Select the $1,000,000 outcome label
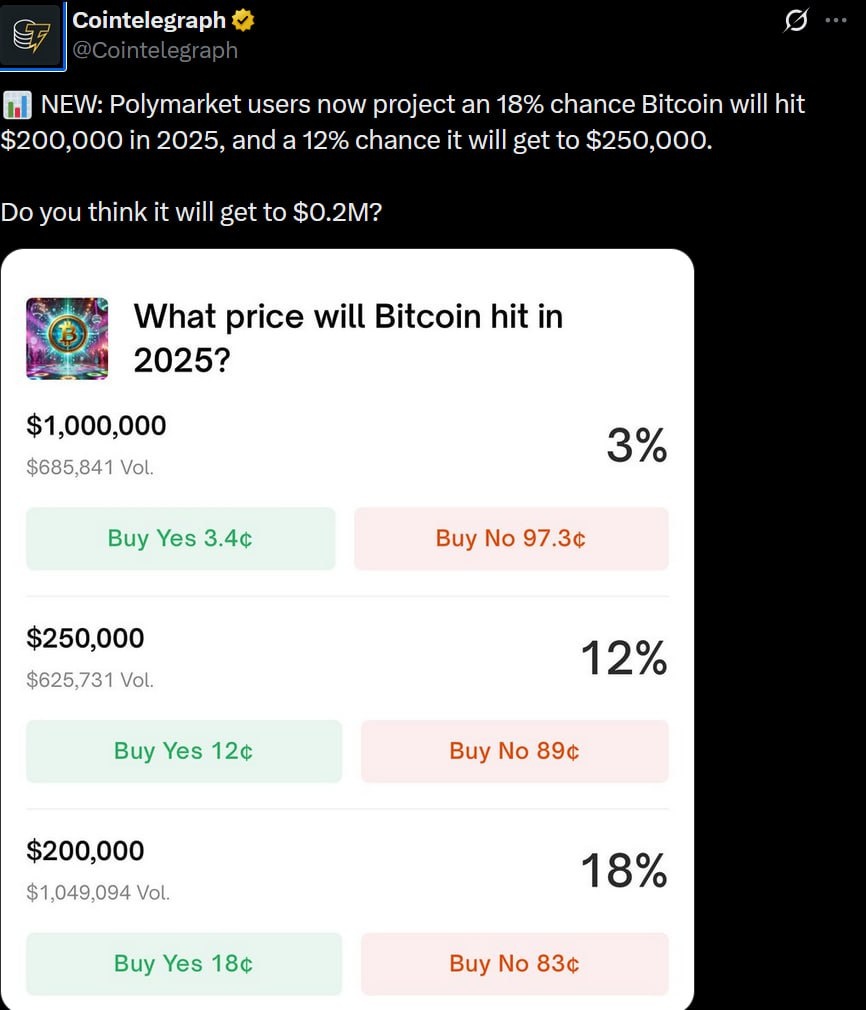The width and height of the screenshot is (866, 1010). pyautogui.click(x=96, y=425)
